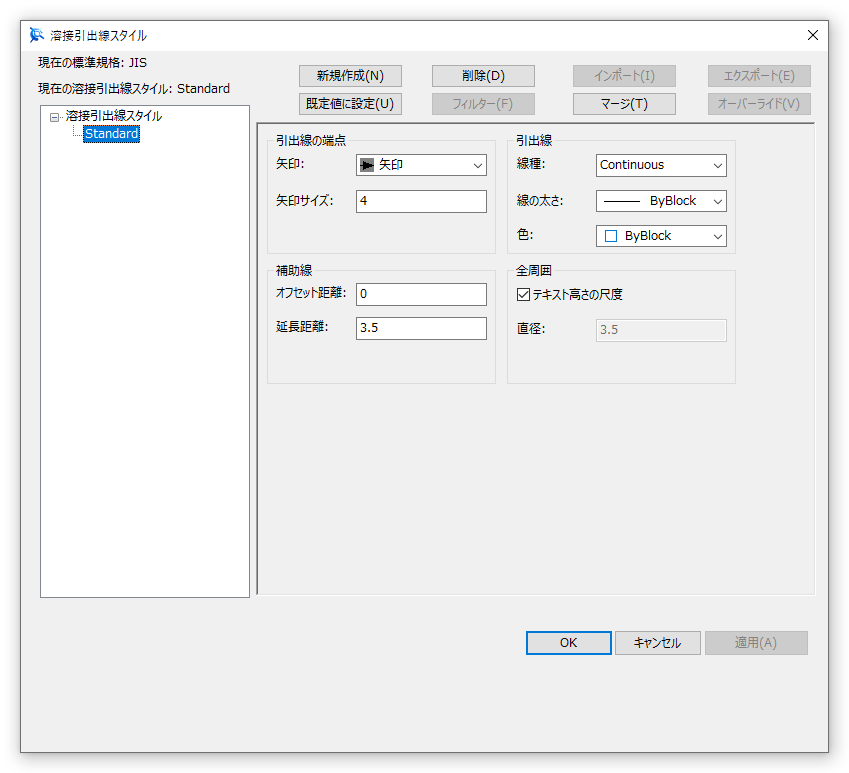The image size is (849, 773).
Task: Expand the 線の太さ lineweight dropdown
Action: 717,201
